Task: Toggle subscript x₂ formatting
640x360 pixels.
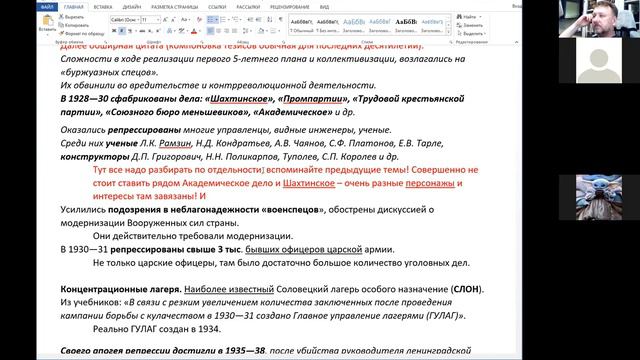Action: 150,31
